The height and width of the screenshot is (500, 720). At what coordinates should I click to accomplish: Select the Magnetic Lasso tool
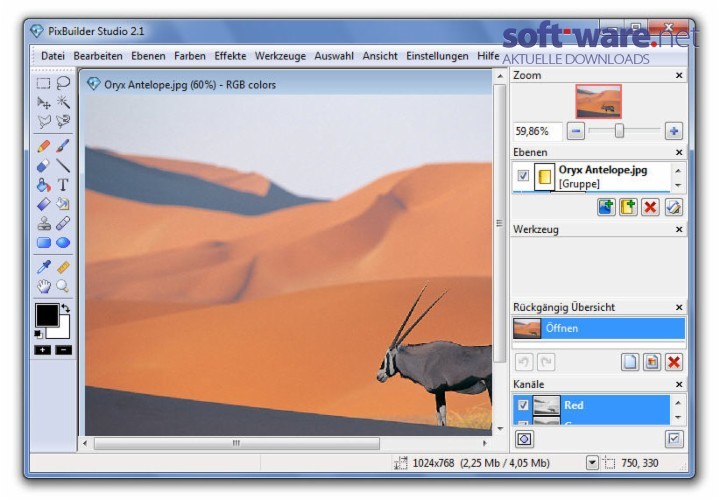pos(63,121)
